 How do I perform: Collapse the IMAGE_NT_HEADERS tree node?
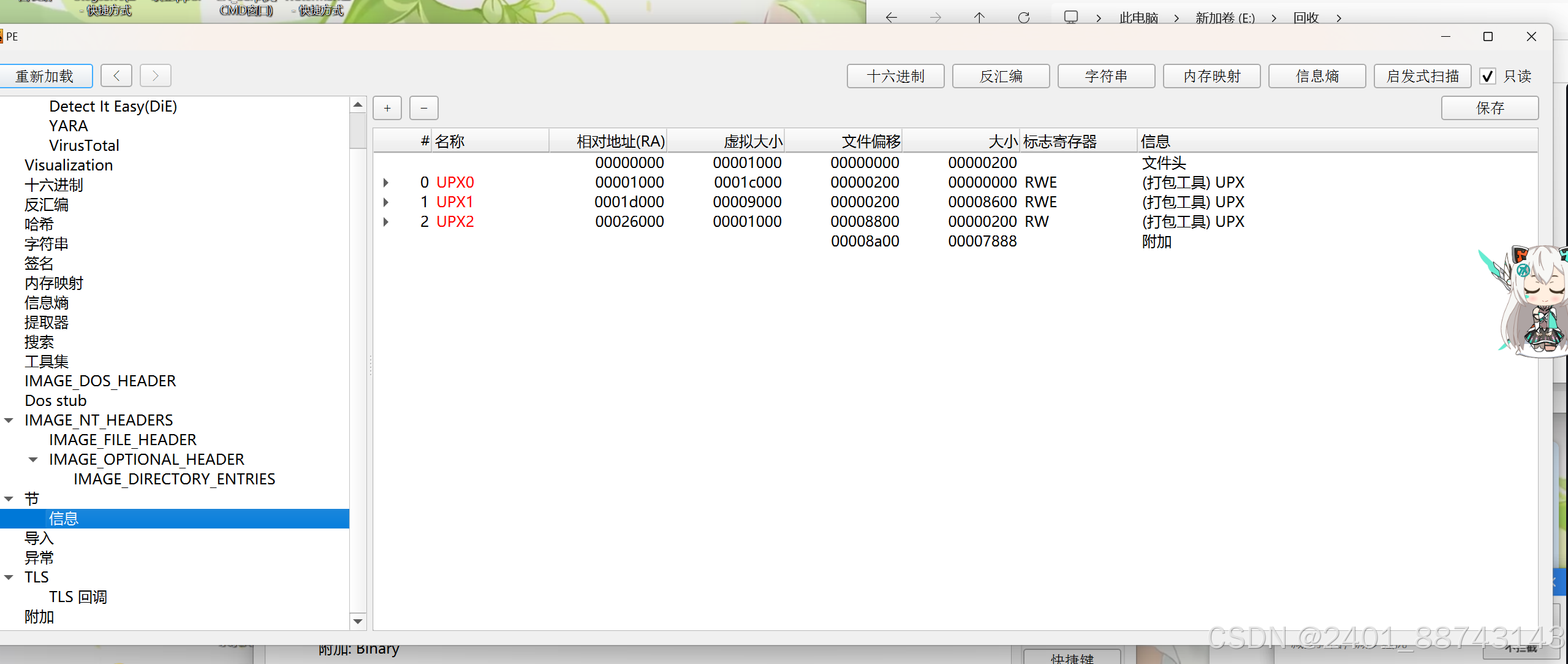9,421
